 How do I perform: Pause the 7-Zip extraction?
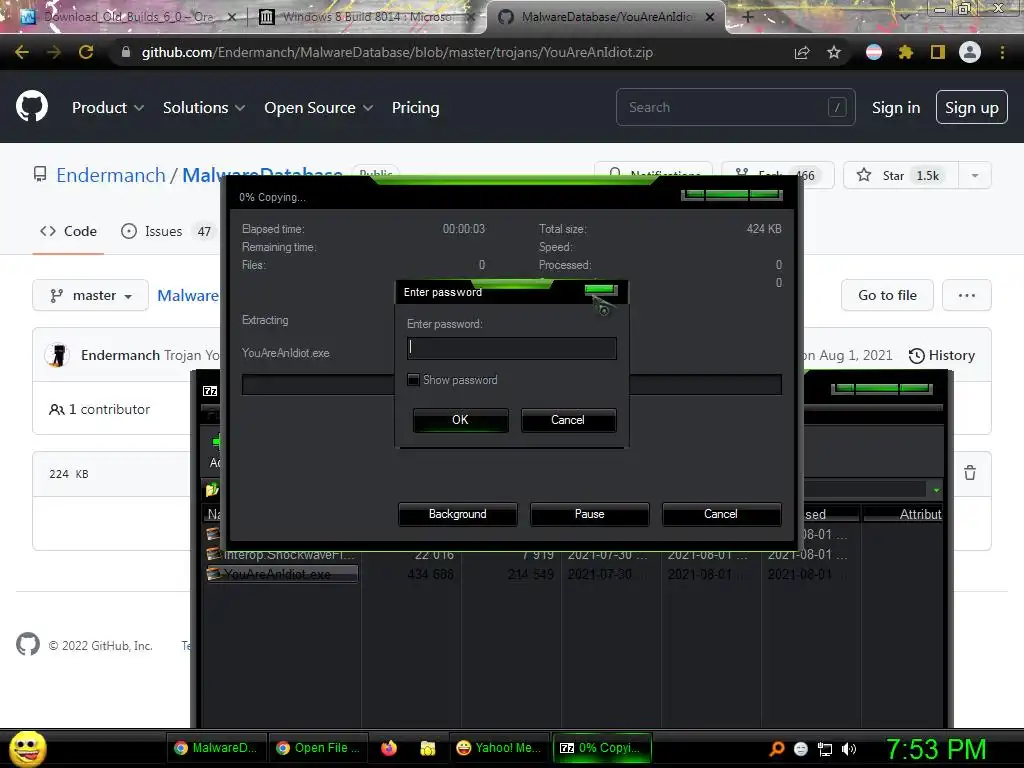pyautogui.click(x=590, y=514)
